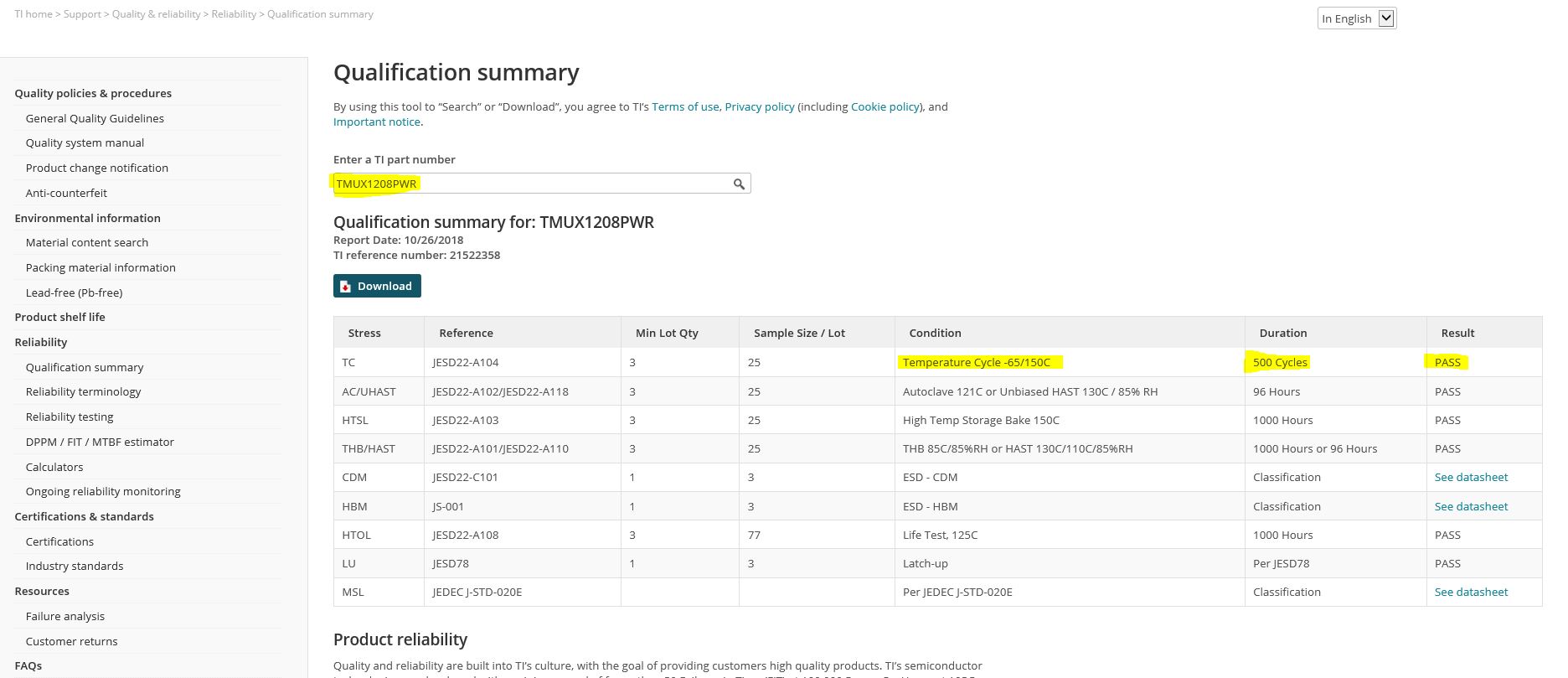Image resolution: width=1568 pixels, height=678 pixels.
Task: Open Customer returns page
Action: [x=71, y=641]
